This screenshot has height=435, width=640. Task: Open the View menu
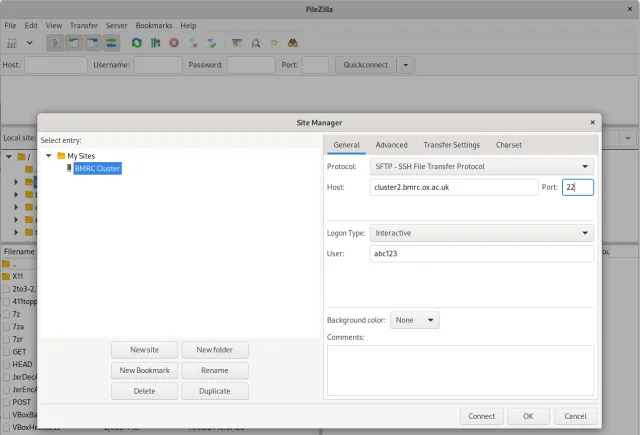(x=54, y=25)
